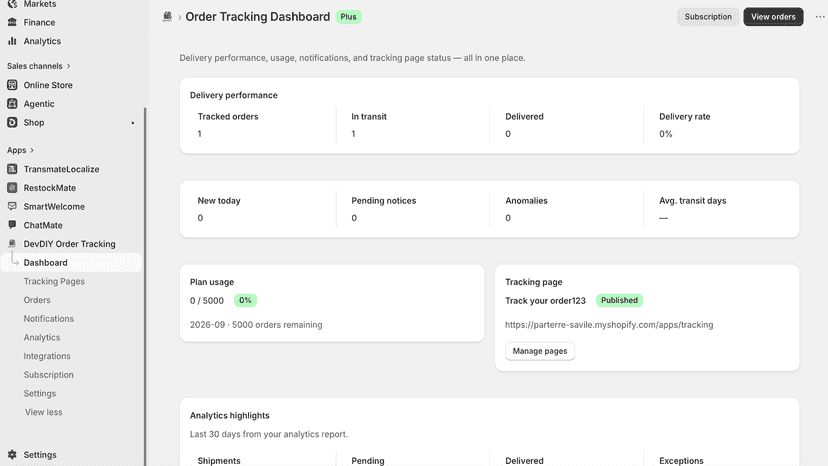This screenshot has height=466, width=828.
Task: Click the "Avg. transit days" metric label
Action: coord(692,200)
